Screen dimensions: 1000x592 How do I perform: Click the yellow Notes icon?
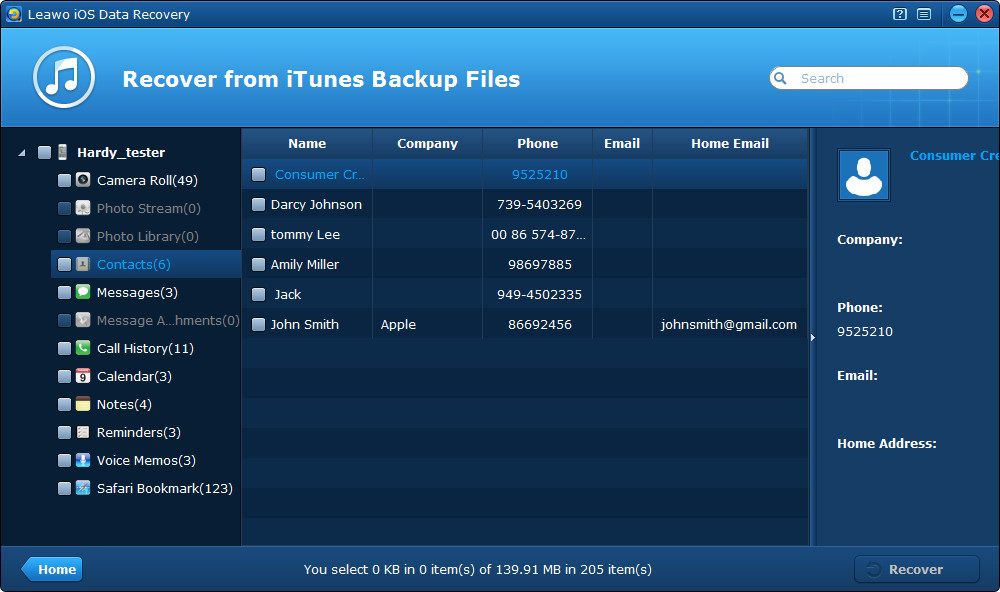(x=83, y=404)
